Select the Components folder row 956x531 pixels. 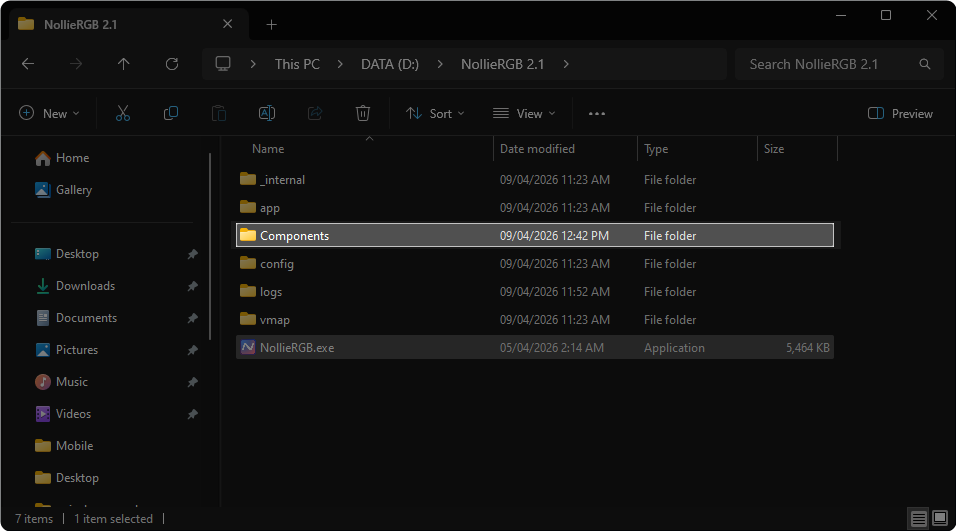(x=535, y=235)
